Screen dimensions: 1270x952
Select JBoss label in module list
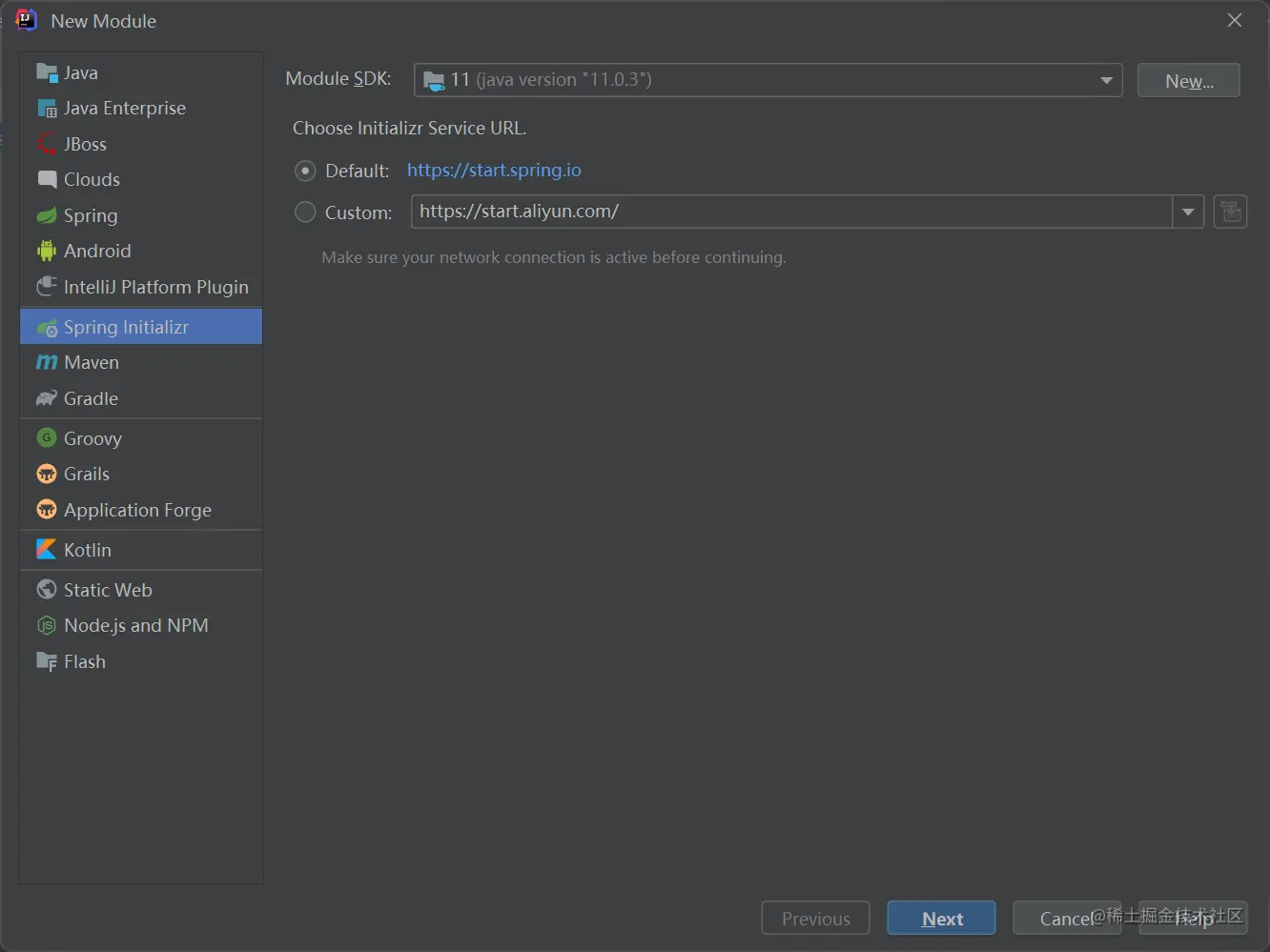point(85,144)
